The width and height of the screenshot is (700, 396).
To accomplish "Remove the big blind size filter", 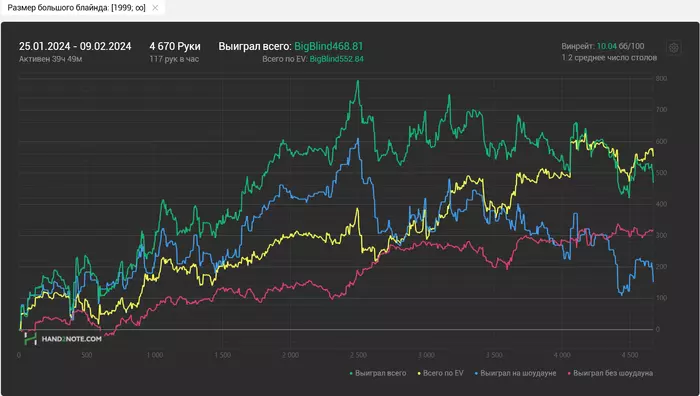I will [x=155, y=8].
